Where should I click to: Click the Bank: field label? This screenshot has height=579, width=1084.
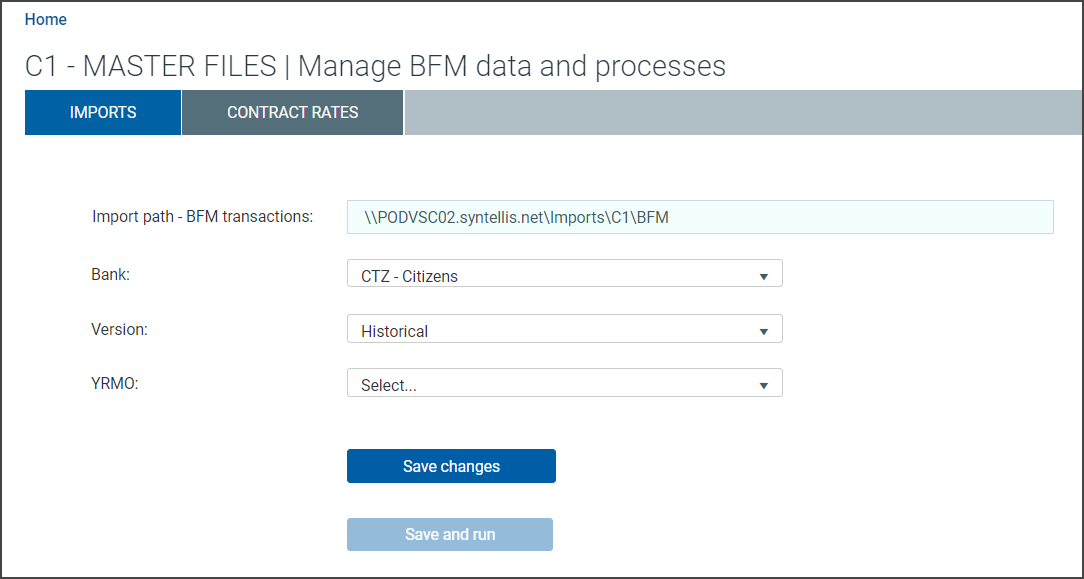[x=111, y=274]
